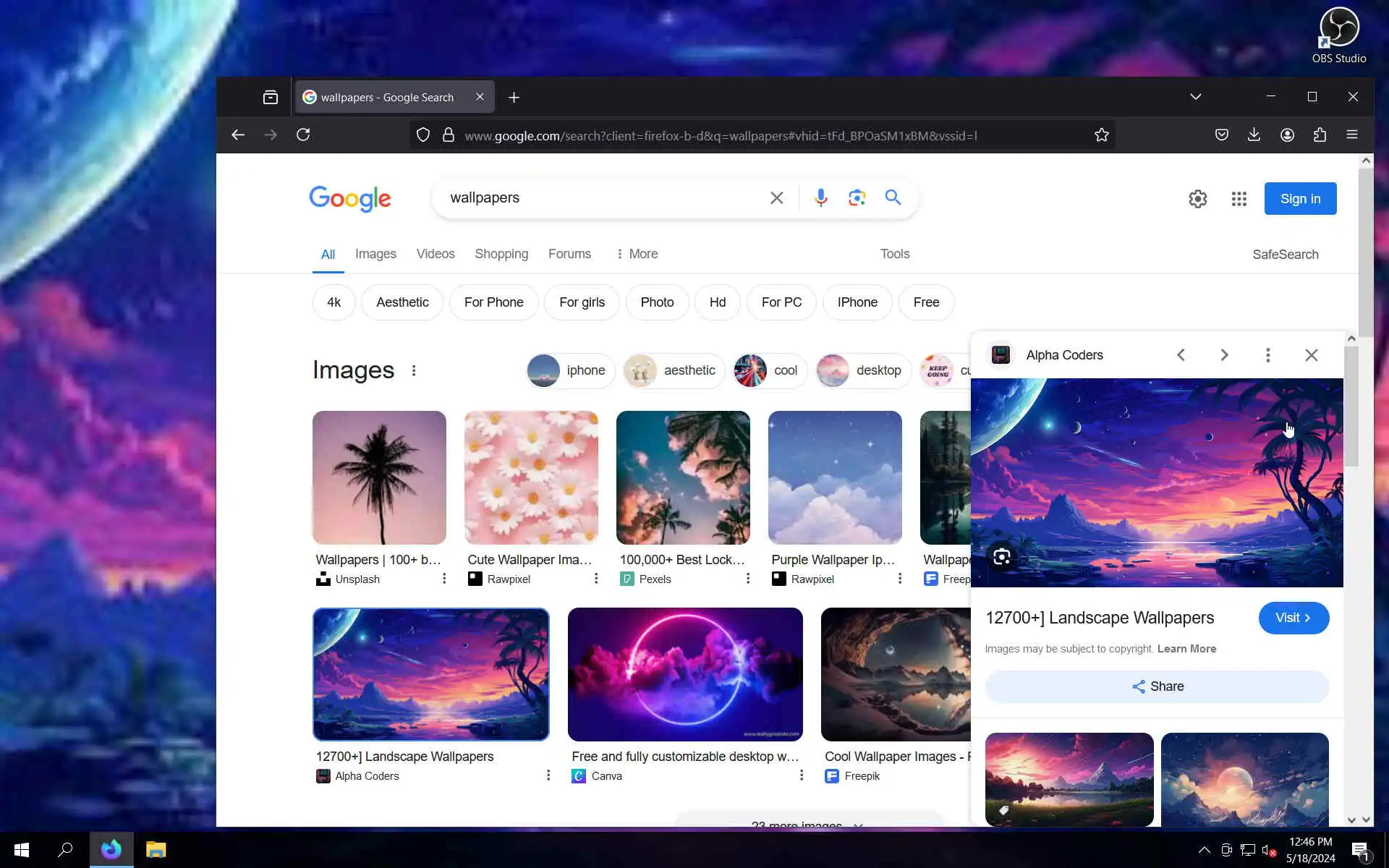
Task: Open the list all tabs dropdown
Action: pos(1195,97)
